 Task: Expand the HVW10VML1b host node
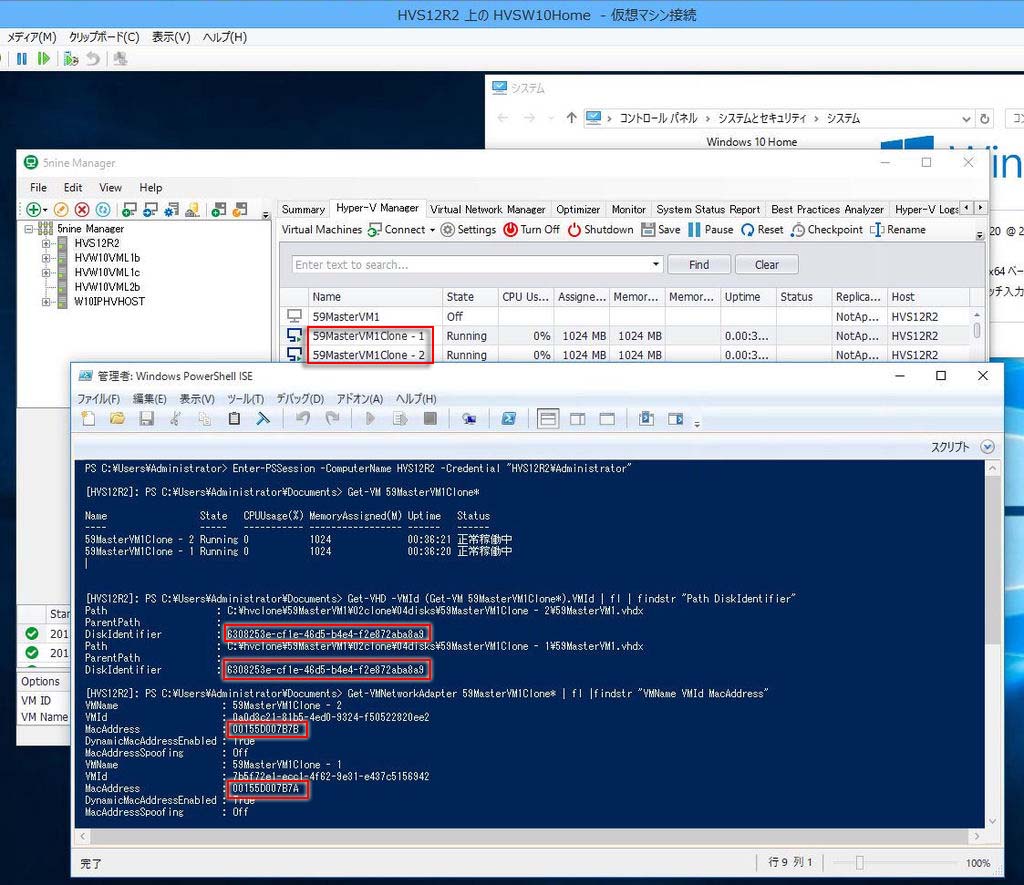[46, 258]
